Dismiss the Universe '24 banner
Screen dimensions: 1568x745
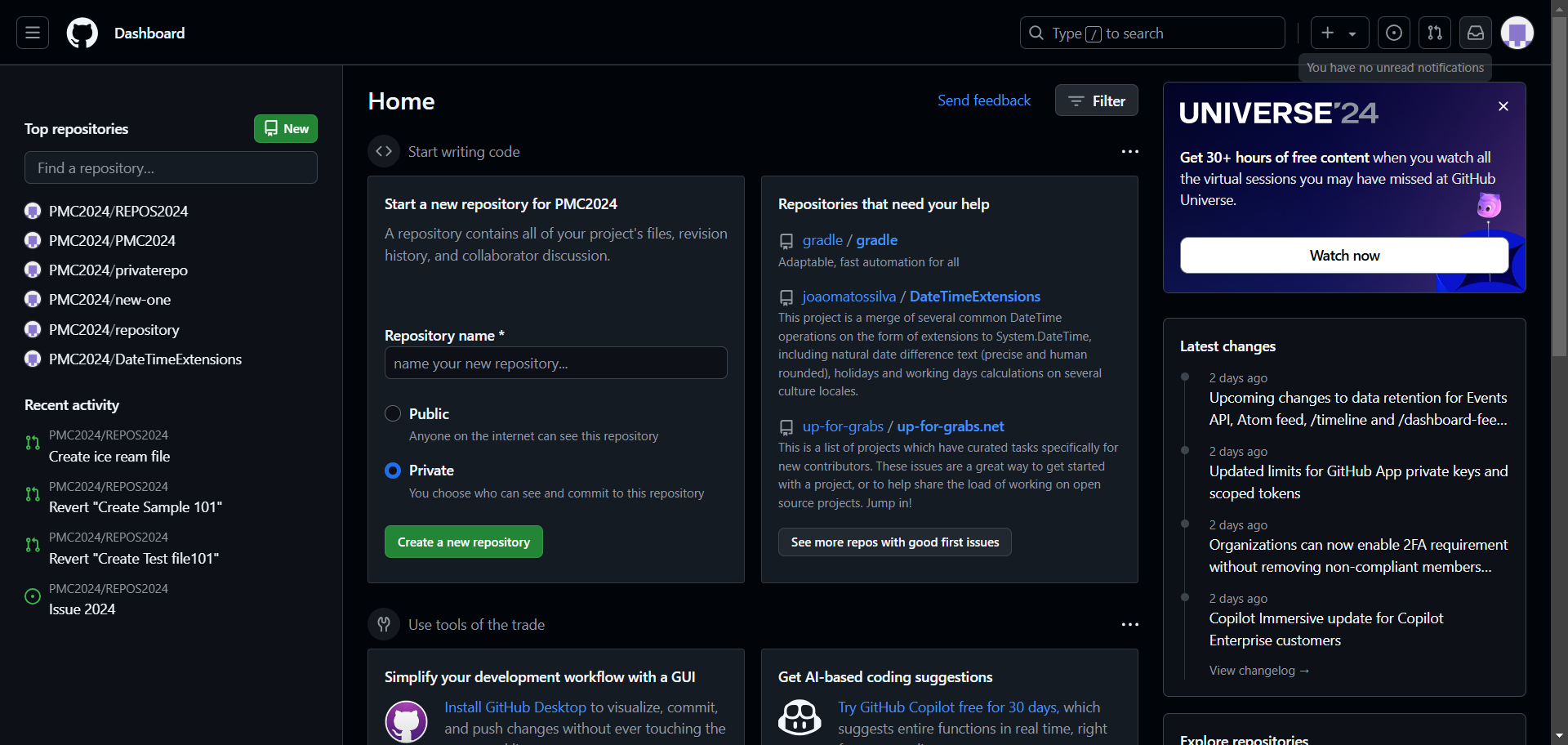pyautogui.click(x=1503, y=106)
